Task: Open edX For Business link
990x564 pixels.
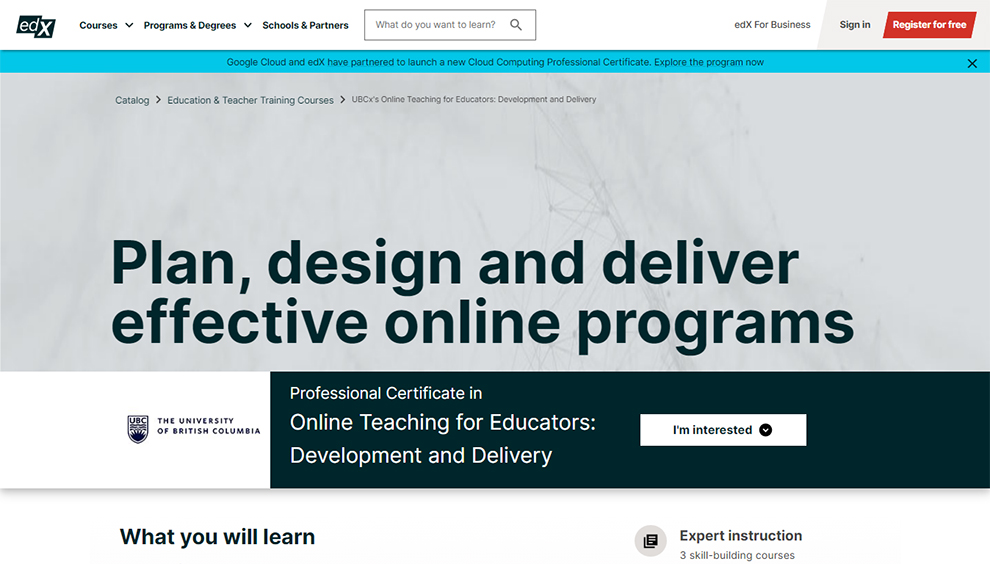Action: pyautogui.click(x=772, y=25)
